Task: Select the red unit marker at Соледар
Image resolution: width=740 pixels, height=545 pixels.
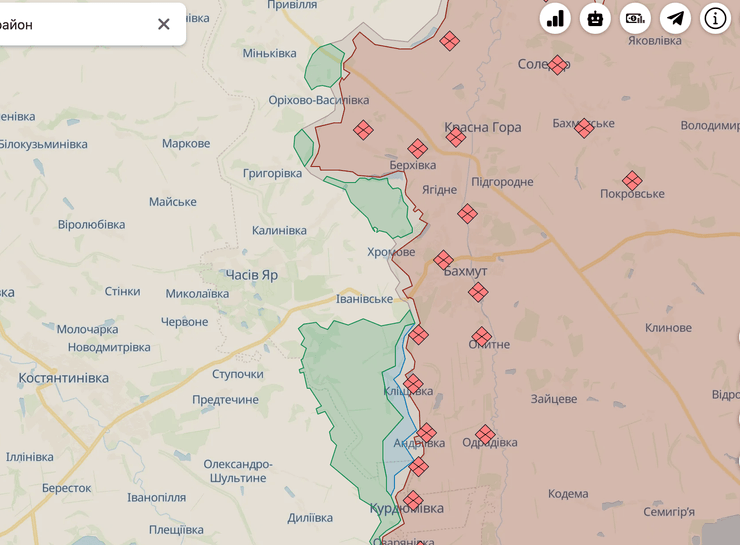Action: 557,65
